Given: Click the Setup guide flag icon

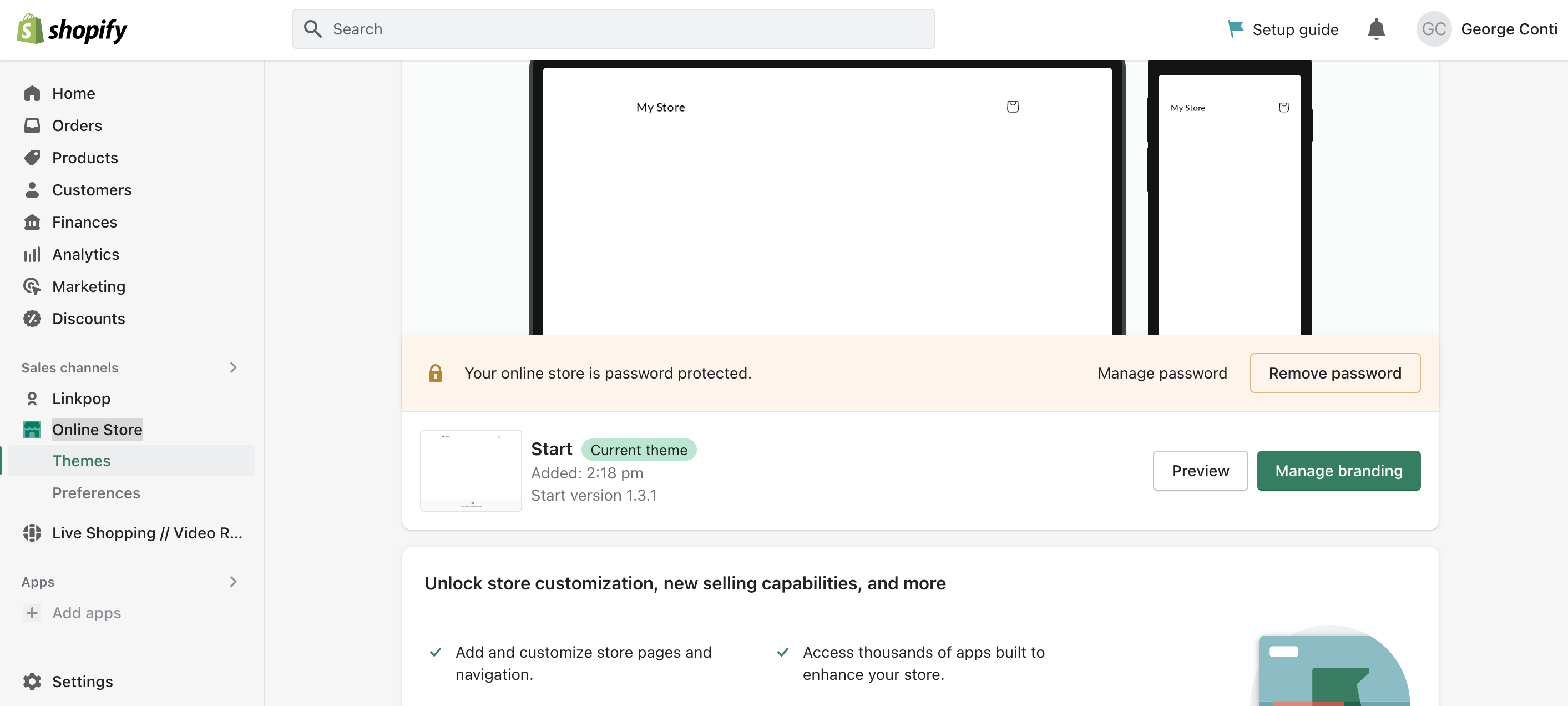Looking at the screenshot, I should tap(1235, 29).
